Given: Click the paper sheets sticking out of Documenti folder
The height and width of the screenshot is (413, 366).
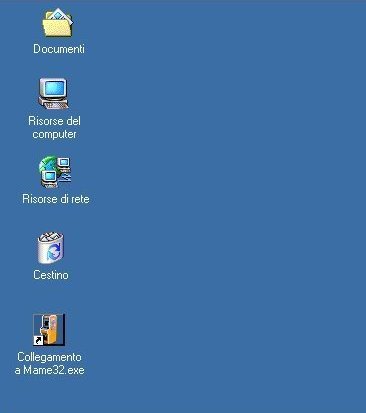Looking at the screenshot, I should tap(59, 17).
